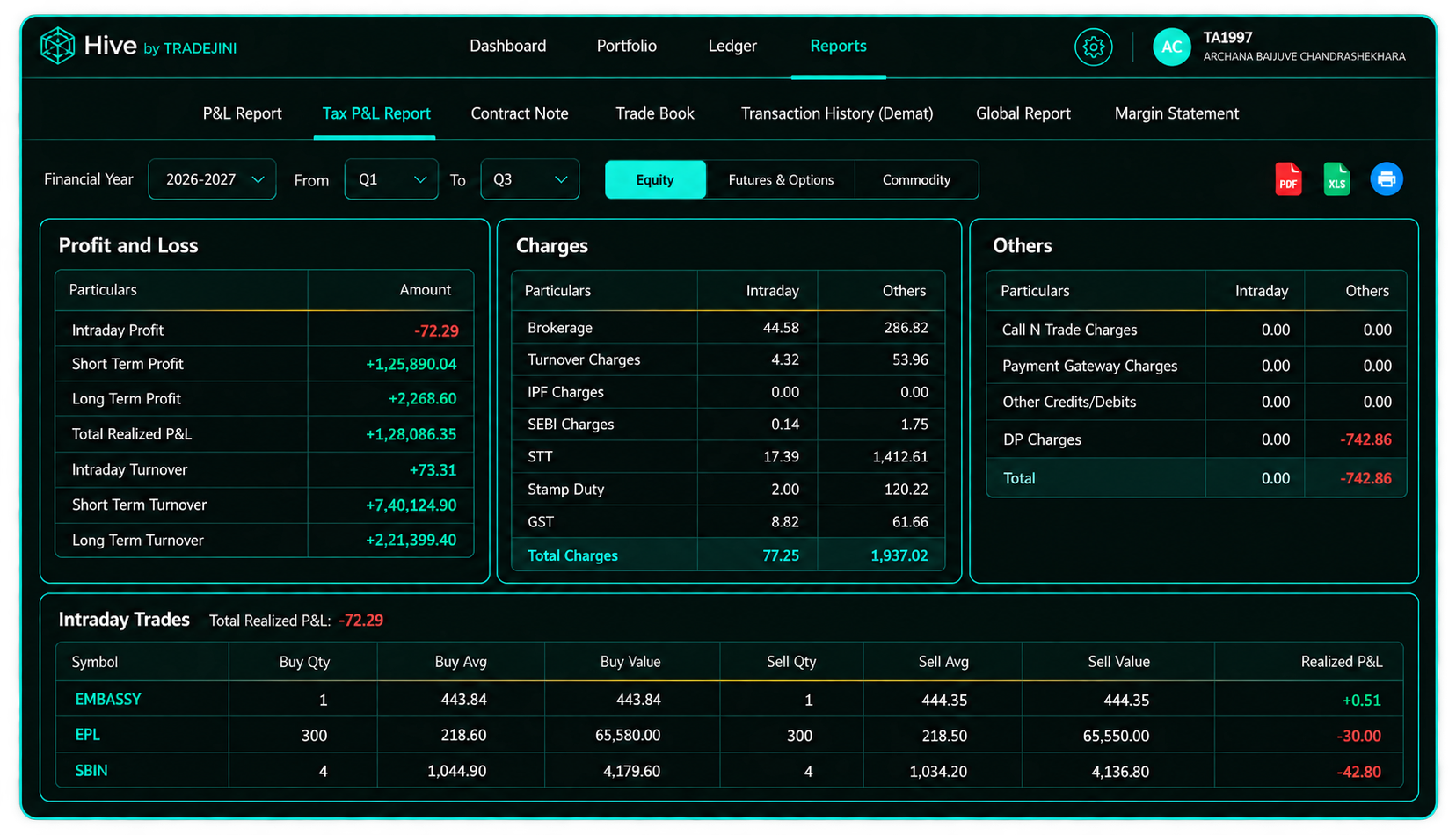The image size is (1456, 835).
Task: Click the Other Credits/Debits label
Action: (x=1069, y=402)
